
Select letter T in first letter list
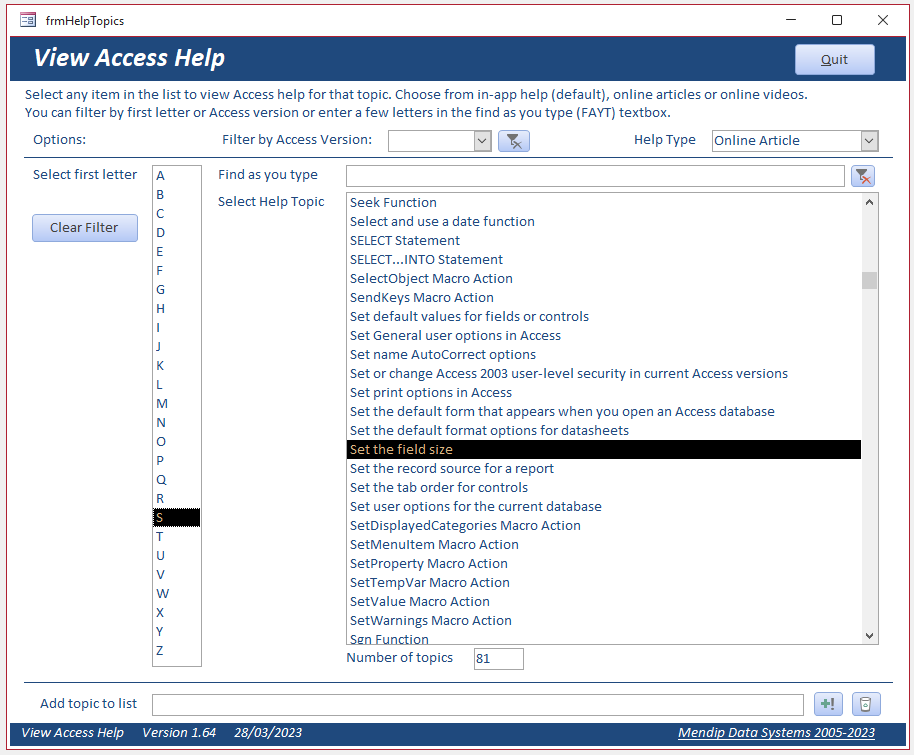pyautogui.click(x=177, y=536)
